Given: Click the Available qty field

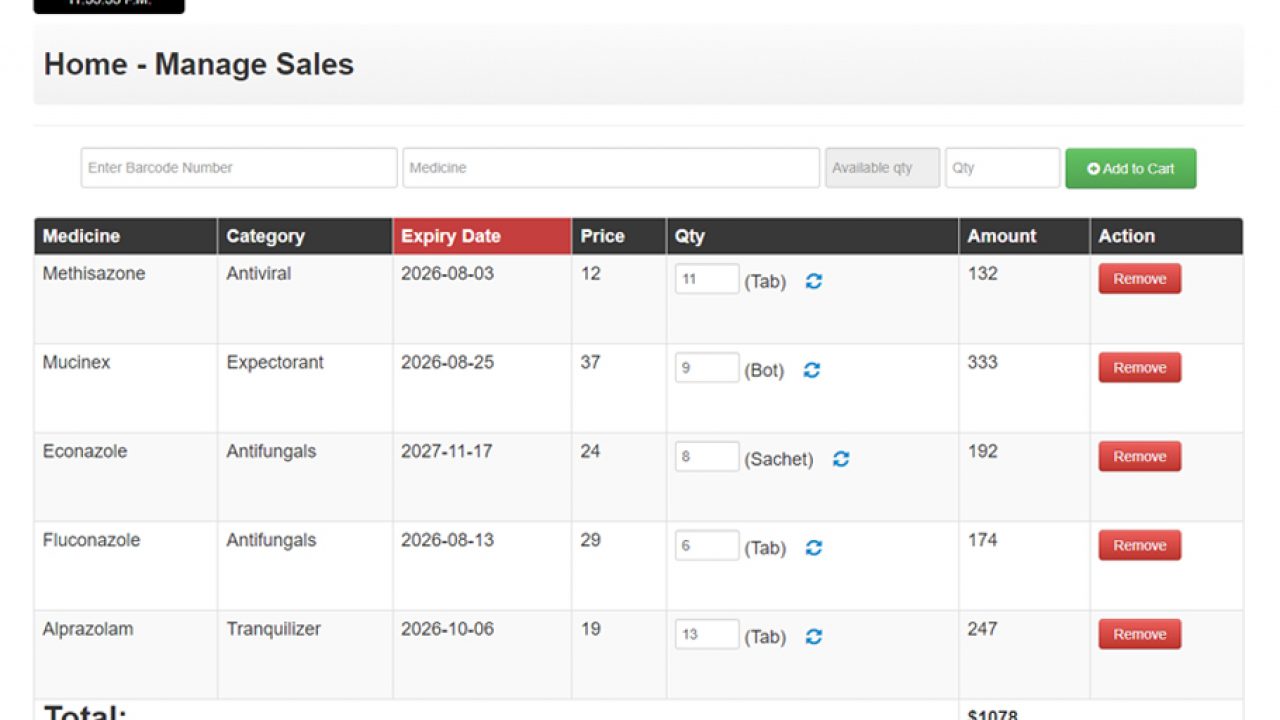Looking at the screenshot, I should [x=882, y=168].
